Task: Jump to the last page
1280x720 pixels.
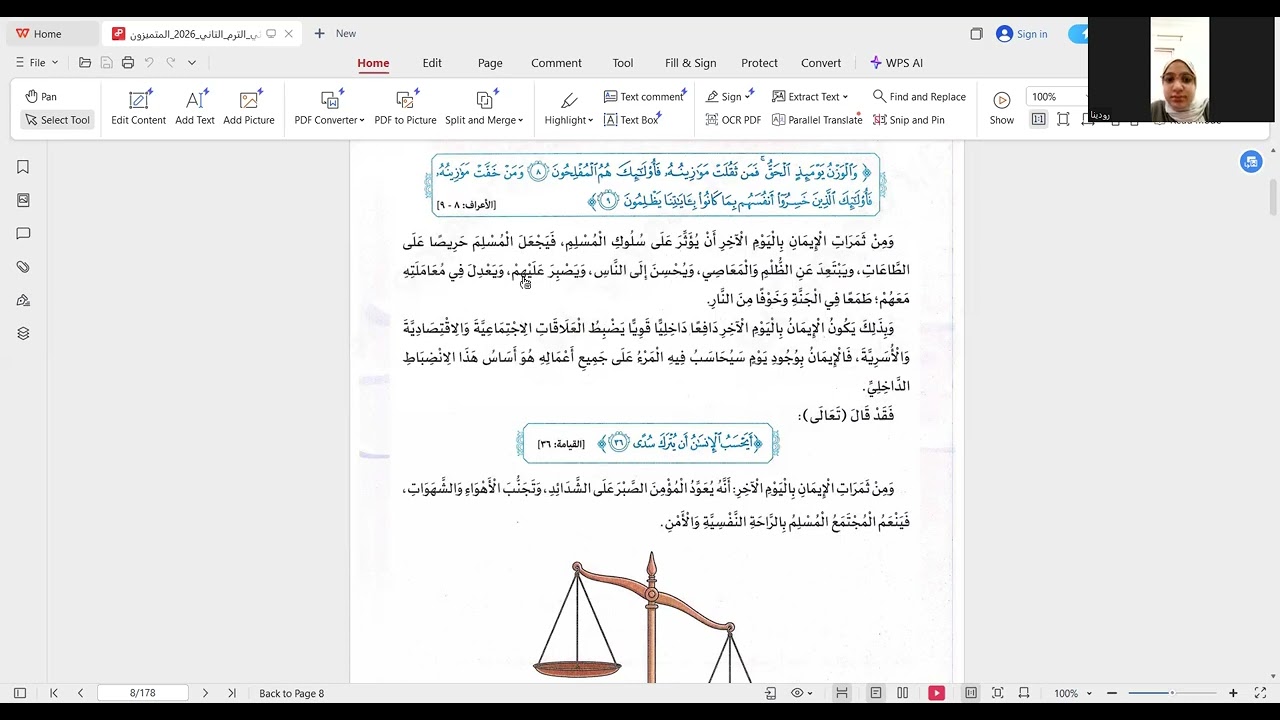Action: [232, 693]
